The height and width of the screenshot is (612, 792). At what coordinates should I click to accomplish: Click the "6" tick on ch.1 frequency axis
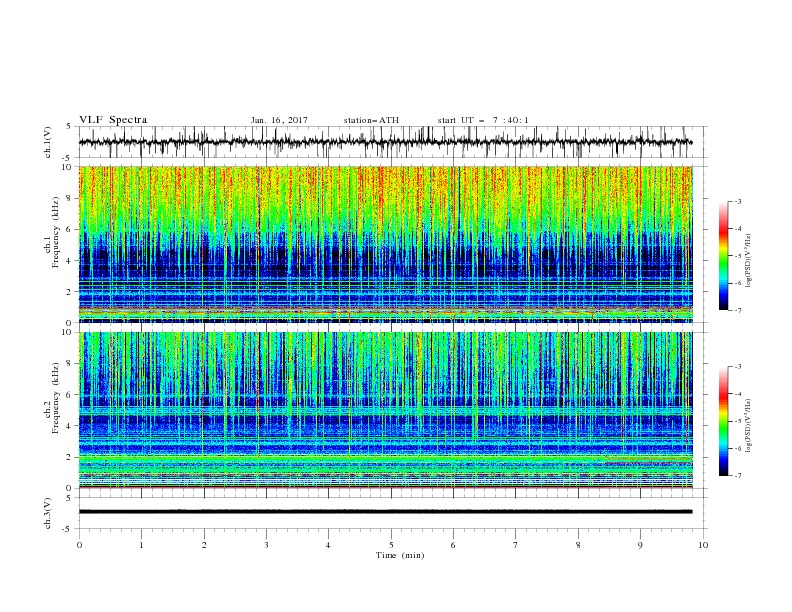pyautogui.click(x=69, y=229)
